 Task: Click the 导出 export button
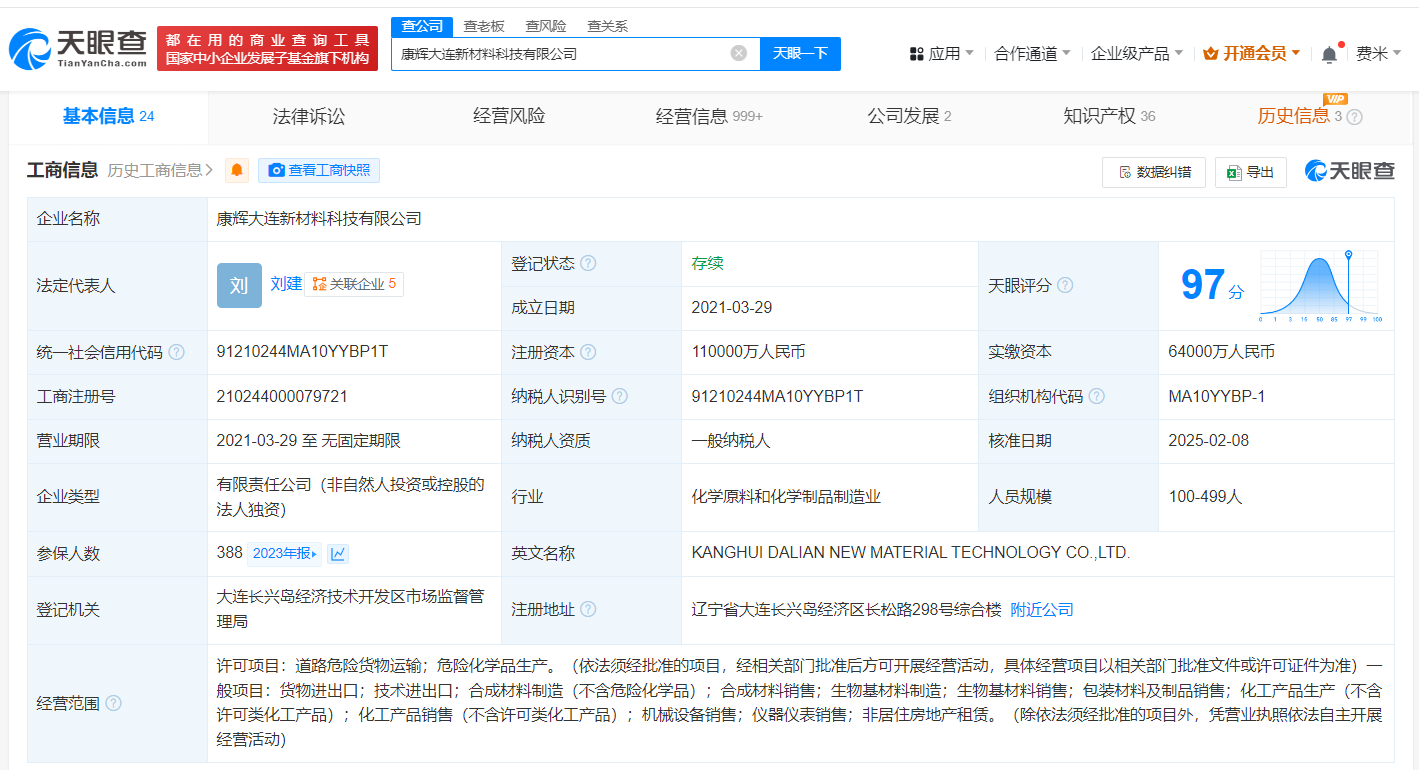(x=1250, y=172)
